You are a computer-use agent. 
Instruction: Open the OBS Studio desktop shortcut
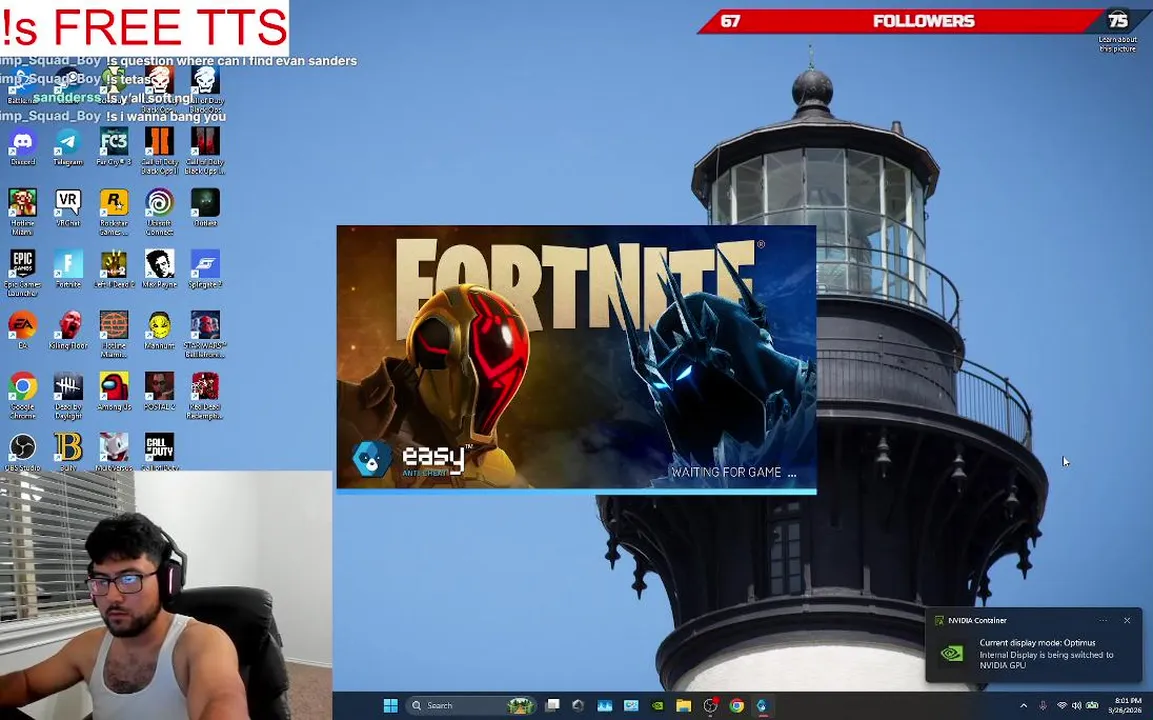[23, 452]
